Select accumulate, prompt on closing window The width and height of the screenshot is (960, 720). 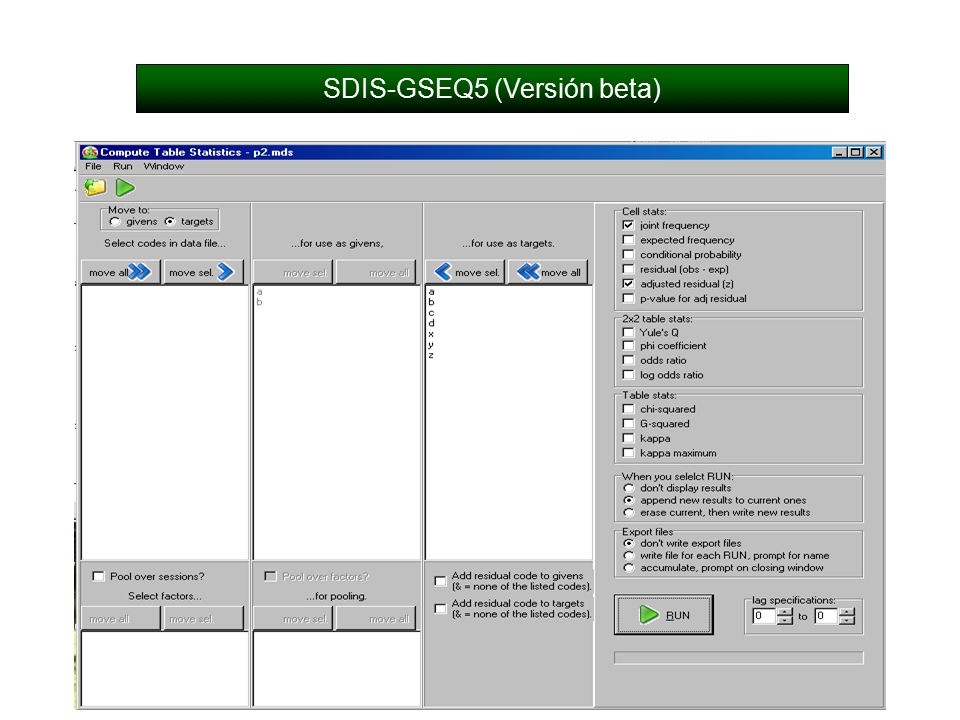point(628,568)
